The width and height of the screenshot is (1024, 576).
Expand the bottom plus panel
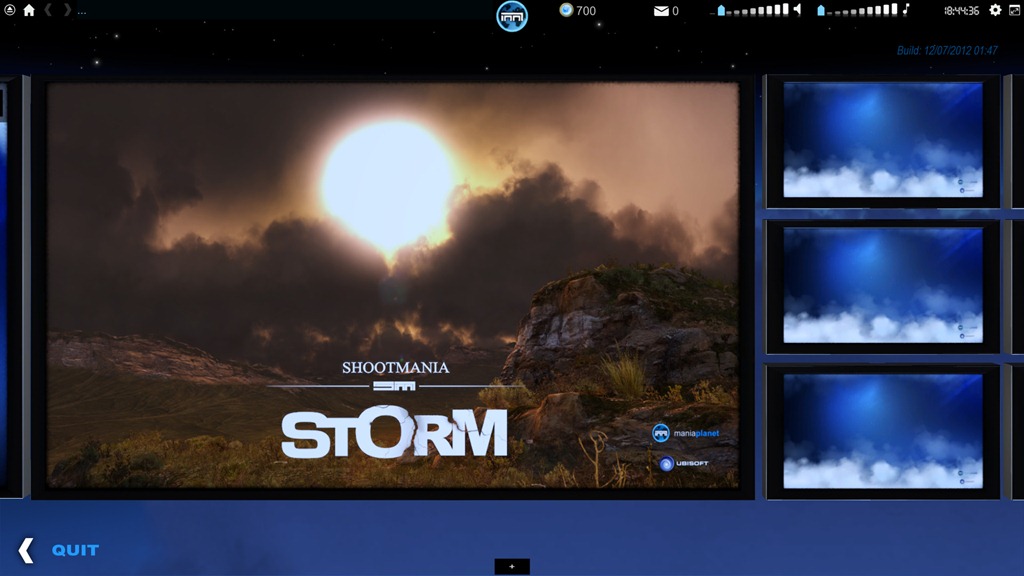[512, 566]
